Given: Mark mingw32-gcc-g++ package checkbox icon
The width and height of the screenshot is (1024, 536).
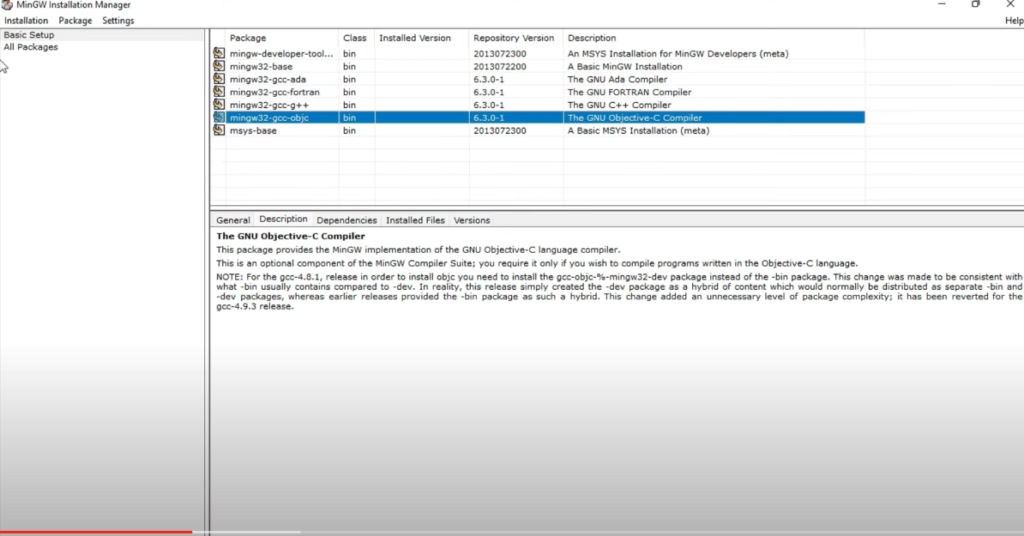Looking at the screenshot, I should click(x=219, y=104).
